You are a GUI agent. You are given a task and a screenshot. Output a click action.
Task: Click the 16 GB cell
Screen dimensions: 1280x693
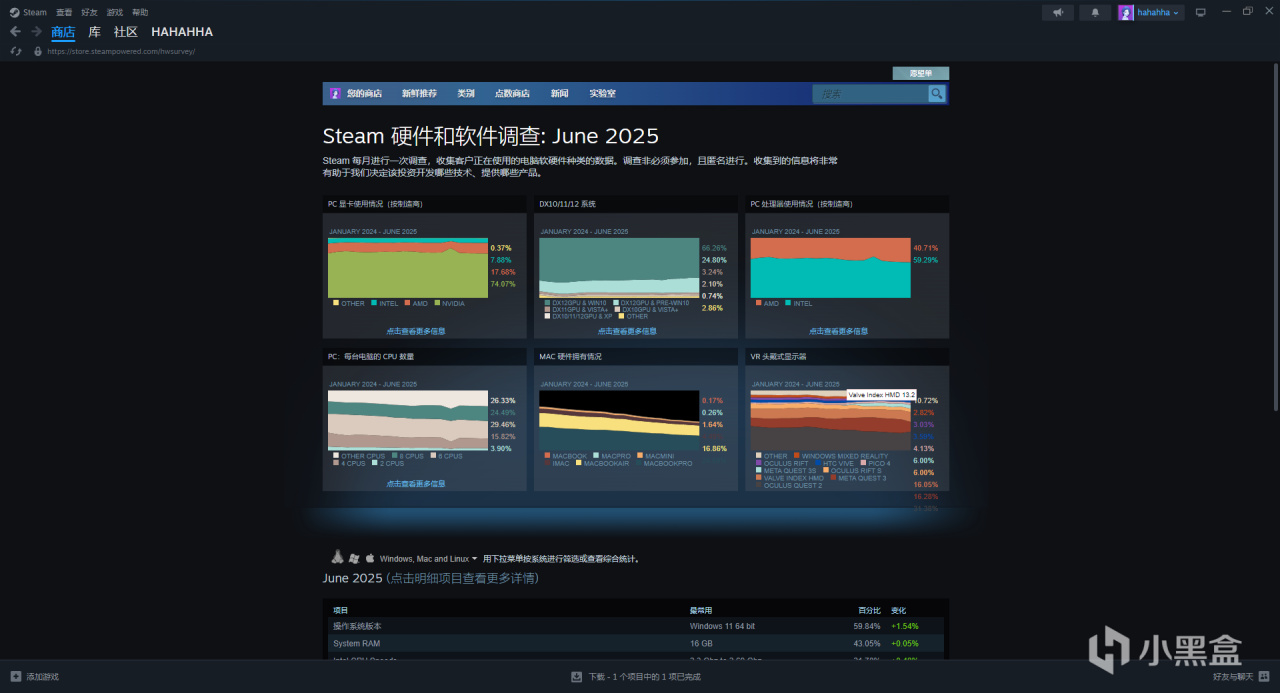point(700,643)
